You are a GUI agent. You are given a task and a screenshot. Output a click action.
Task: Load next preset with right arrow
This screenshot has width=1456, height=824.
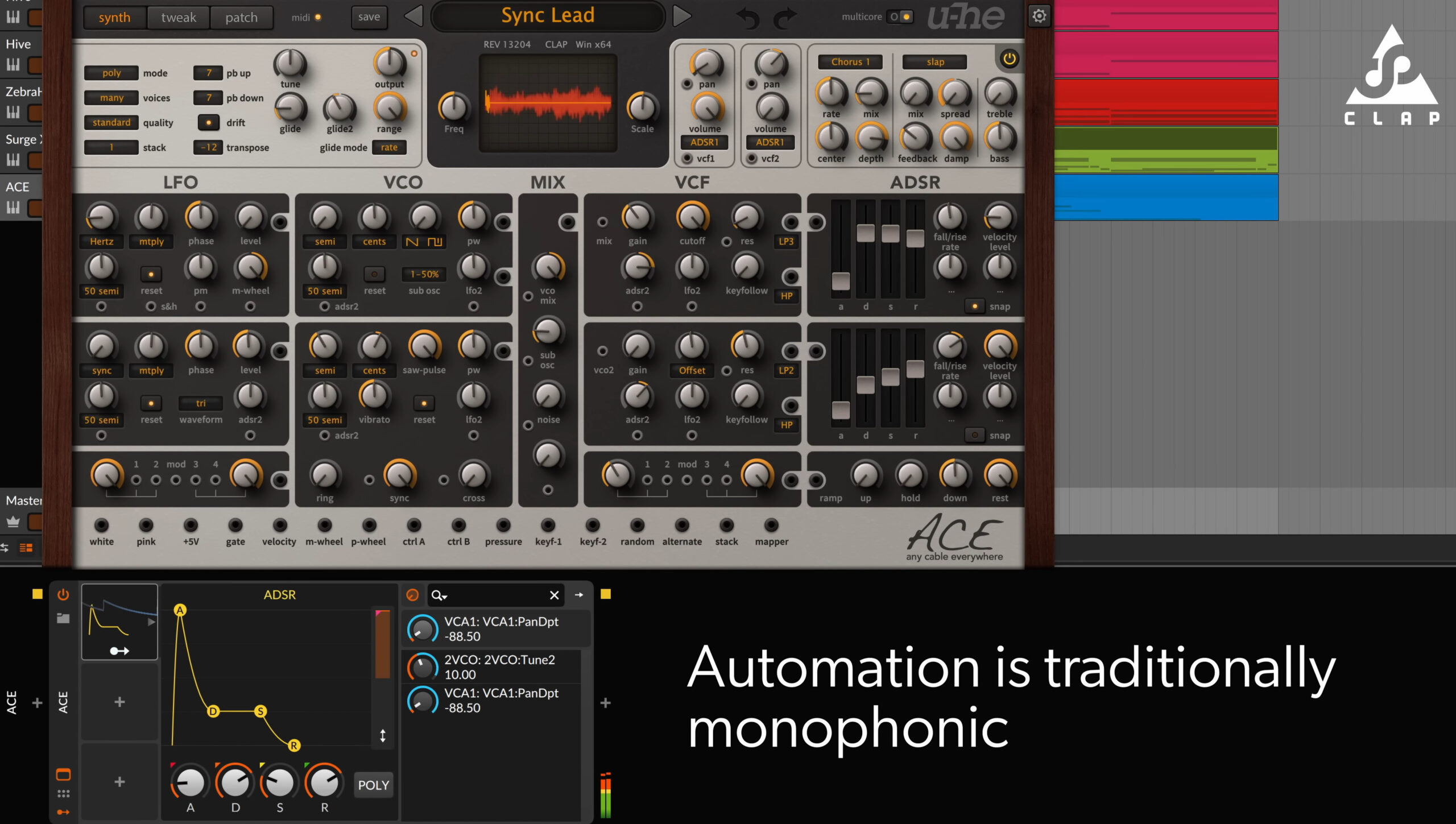pos(681,16)
